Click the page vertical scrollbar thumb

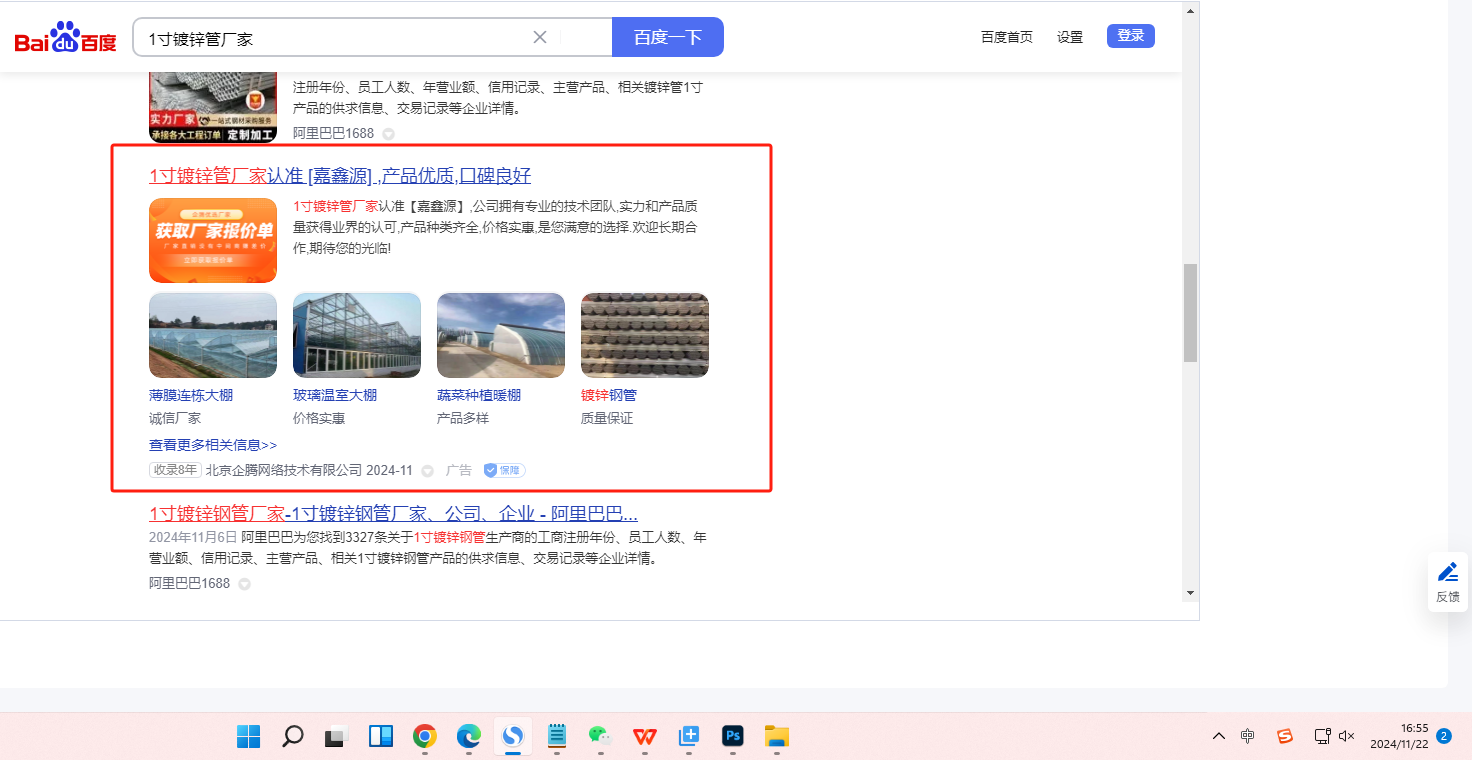1190,312
